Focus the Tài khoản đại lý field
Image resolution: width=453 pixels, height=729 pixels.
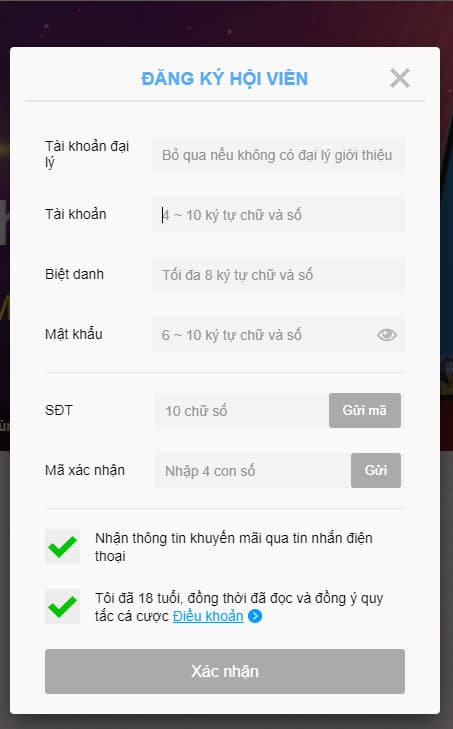278,154
